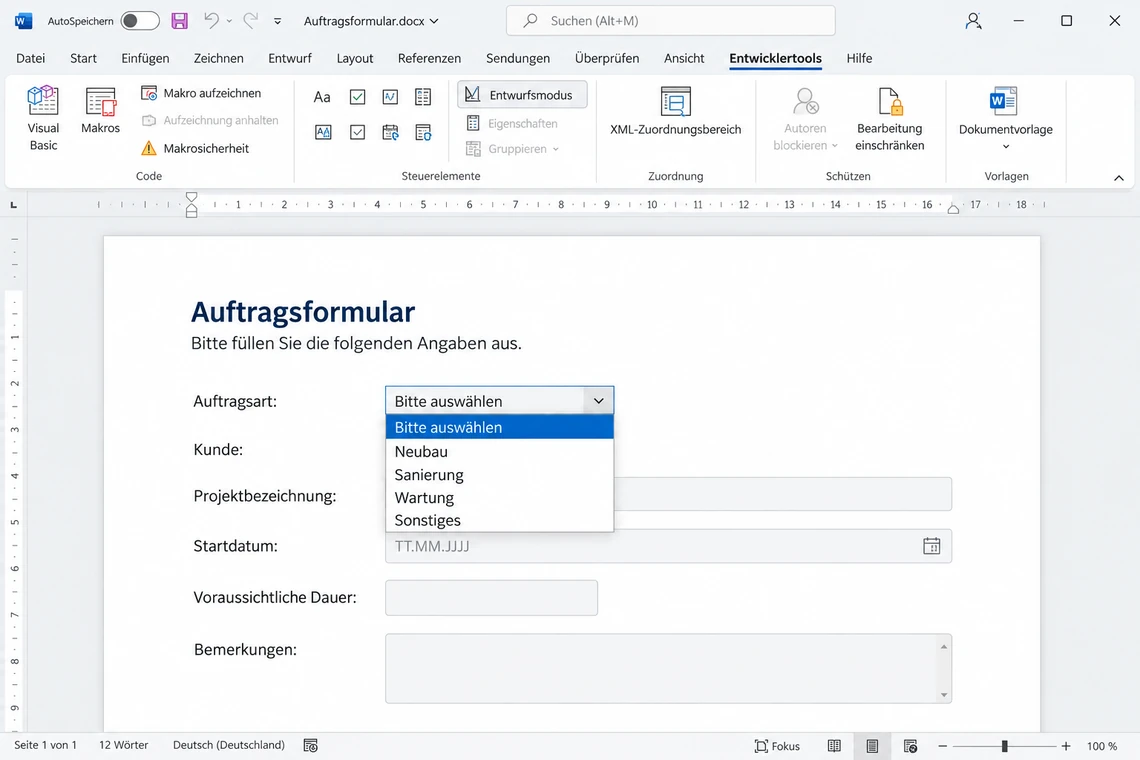Open the Quick Access Toolbar customize arrow
Image resolution: width=1140 pixels, height=760 pixels.
(x=278, y=21)
